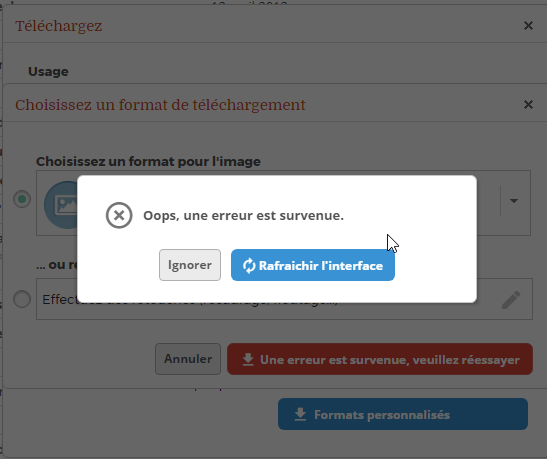
Task: Click the round image format icon
Action: pos(61,205)
